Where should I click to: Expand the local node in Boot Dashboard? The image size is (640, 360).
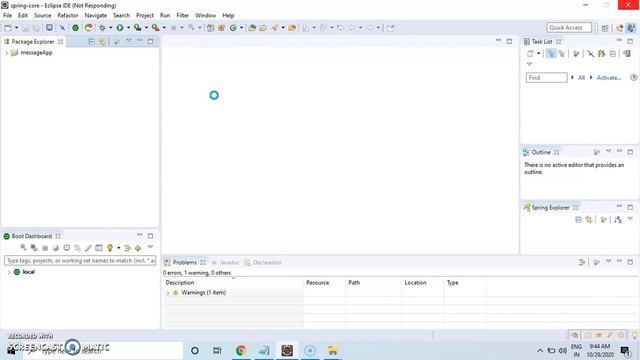[x=9, y=272]
